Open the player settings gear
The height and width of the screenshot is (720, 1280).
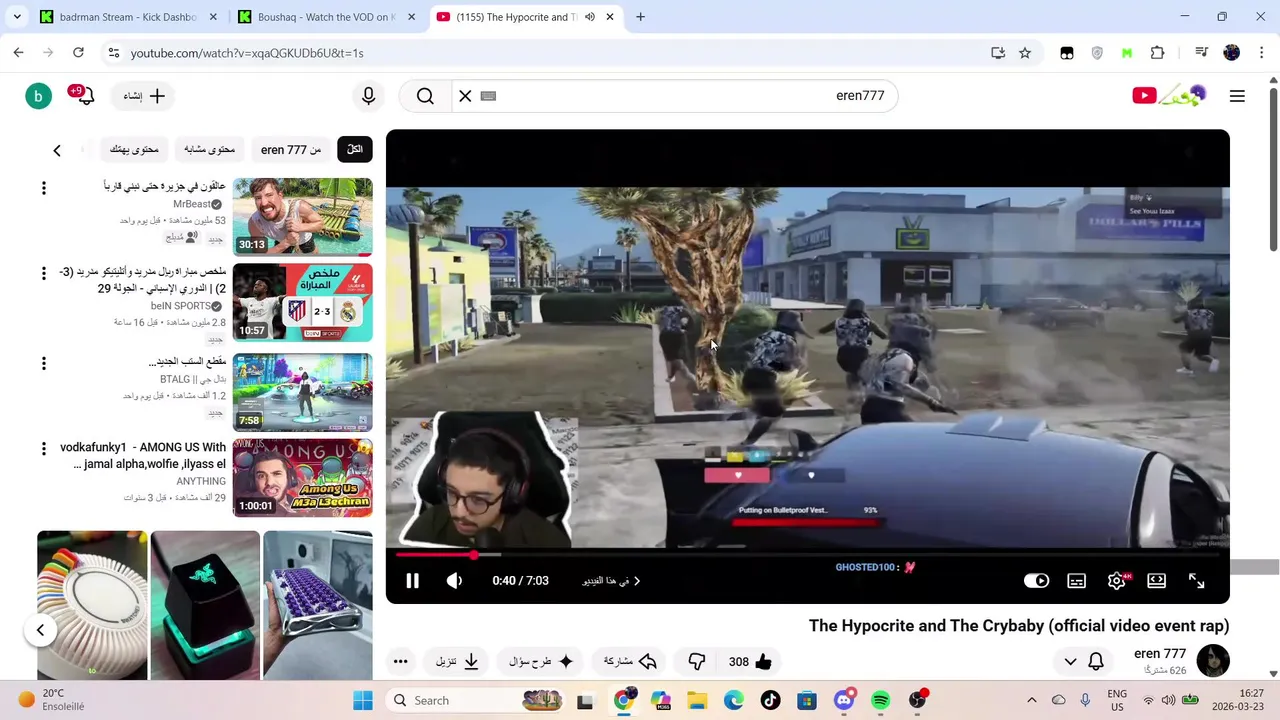tap(1116, 581)
